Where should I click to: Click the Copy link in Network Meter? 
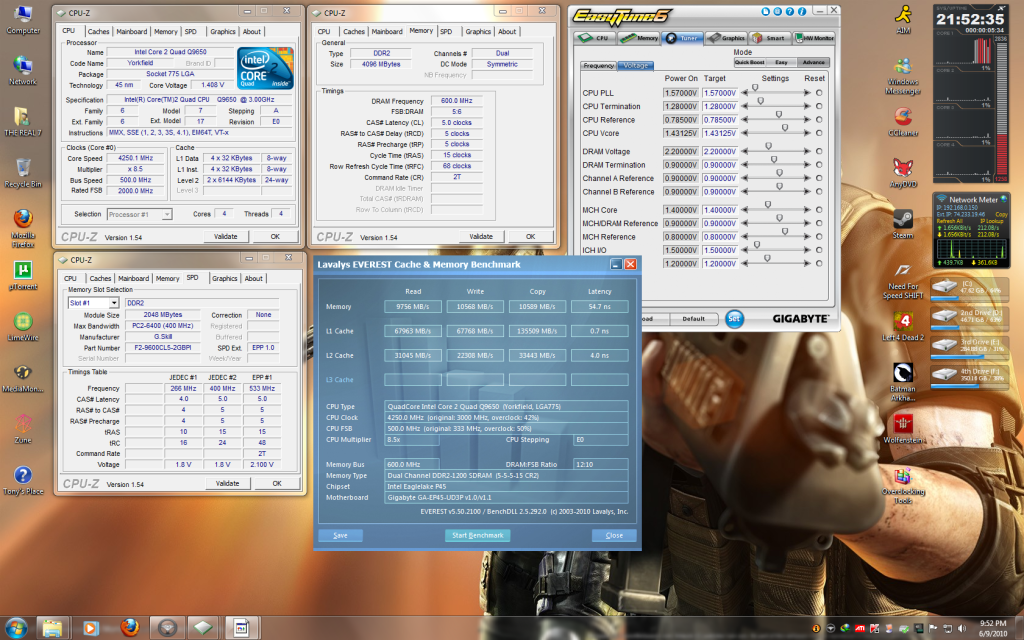tap(1001, 214)
